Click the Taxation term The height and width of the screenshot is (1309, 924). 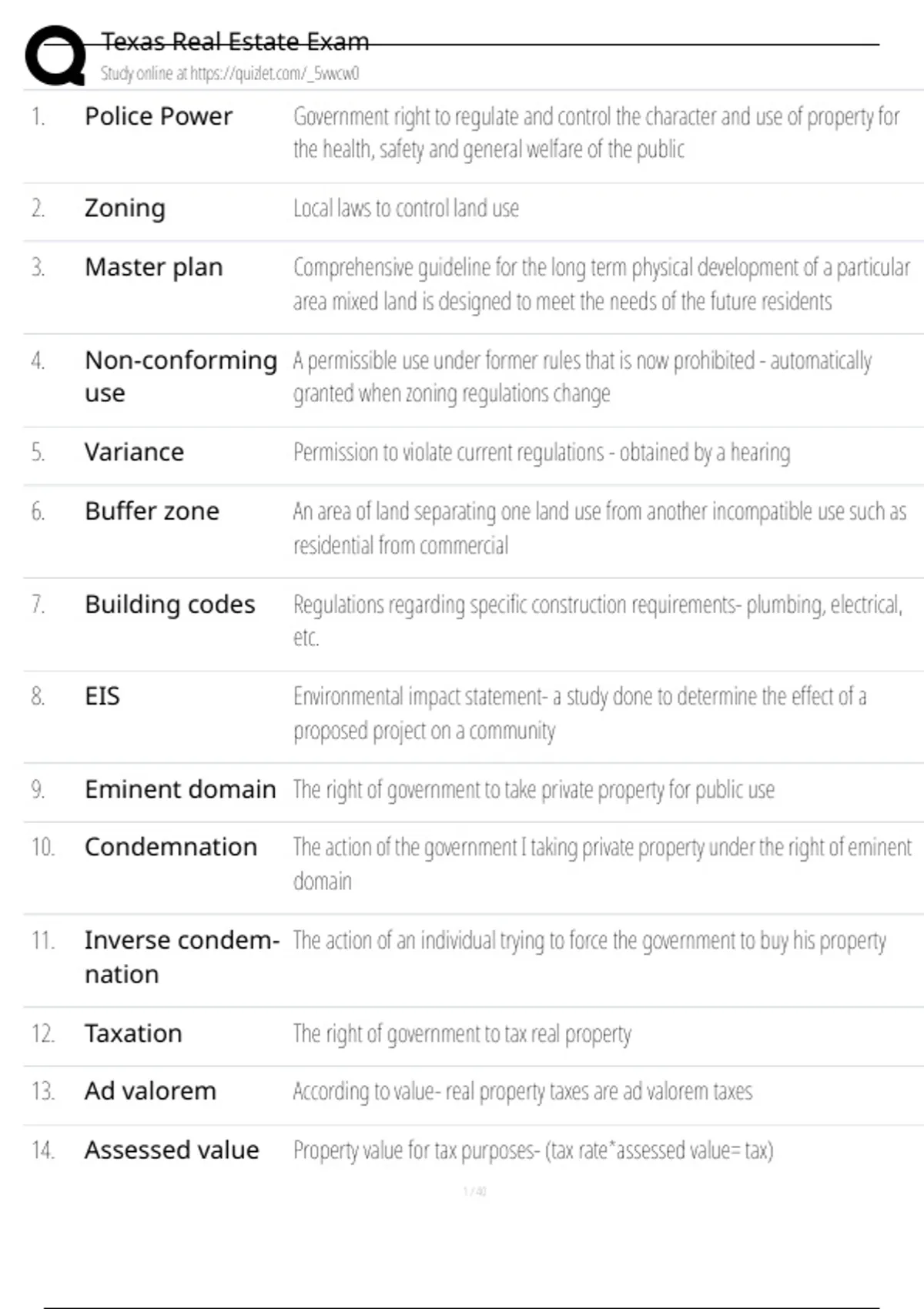click(133, 1033)
